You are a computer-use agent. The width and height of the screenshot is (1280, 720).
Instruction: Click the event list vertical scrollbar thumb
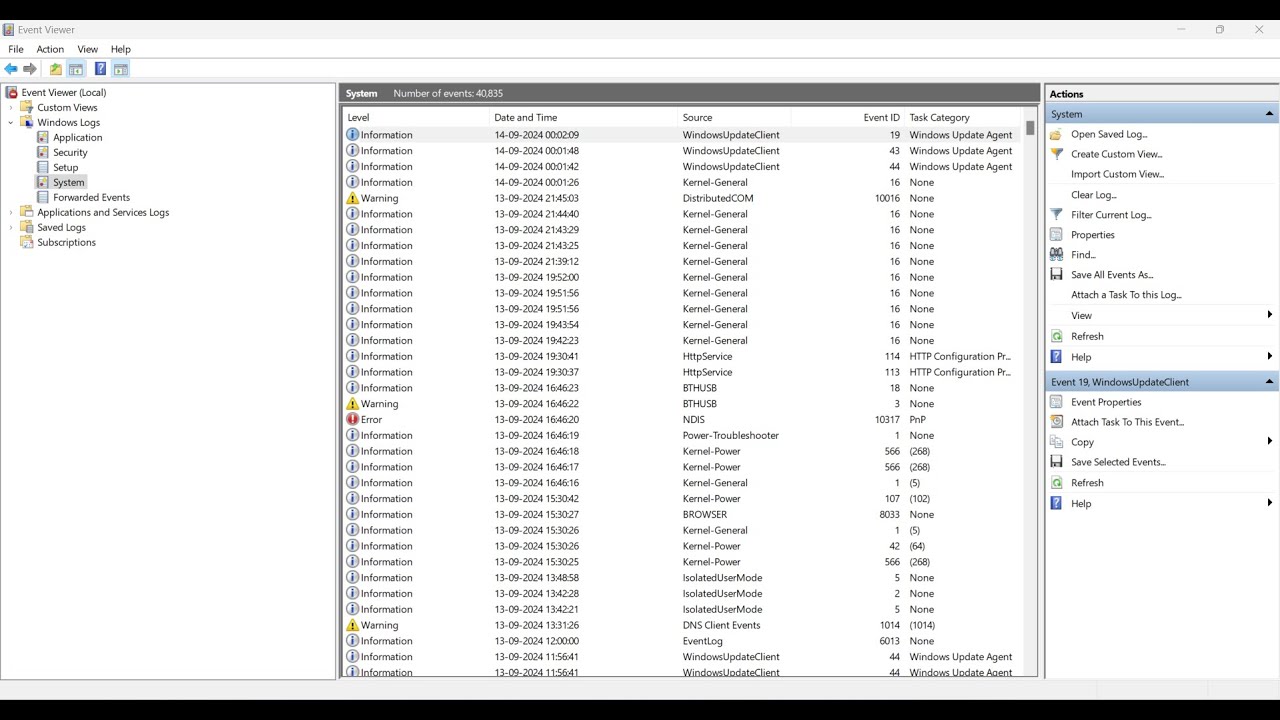pyautogui.click(x=1030, y=128)
